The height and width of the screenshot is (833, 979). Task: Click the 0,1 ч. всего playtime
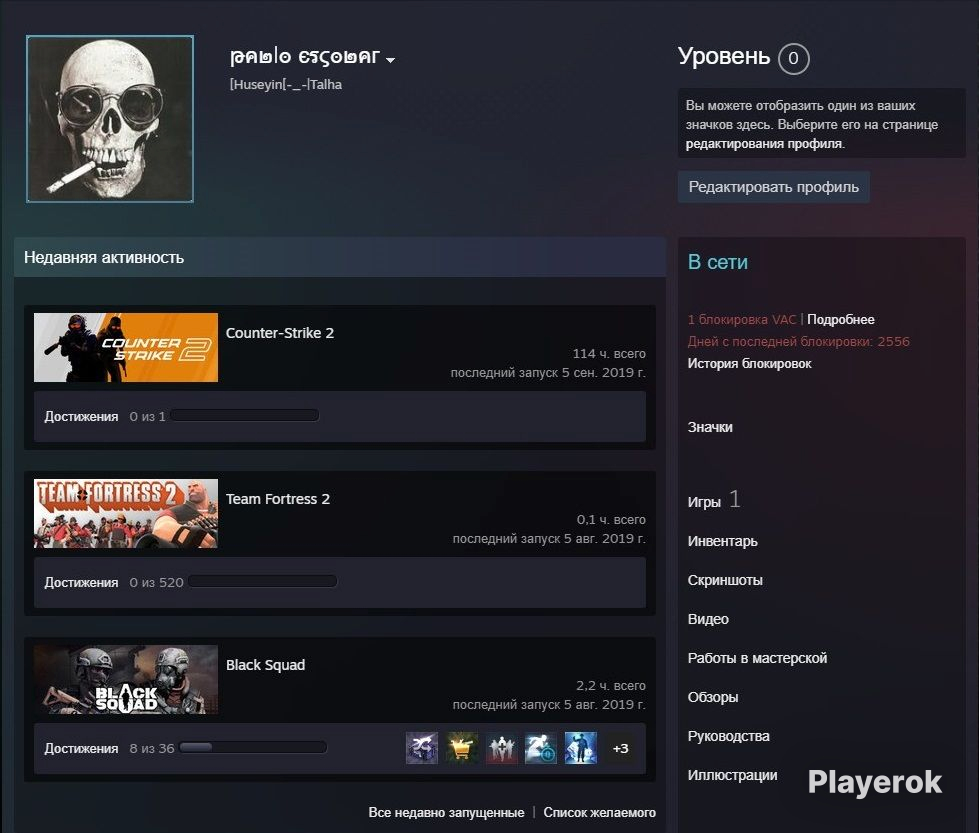(x=611, y=520)
